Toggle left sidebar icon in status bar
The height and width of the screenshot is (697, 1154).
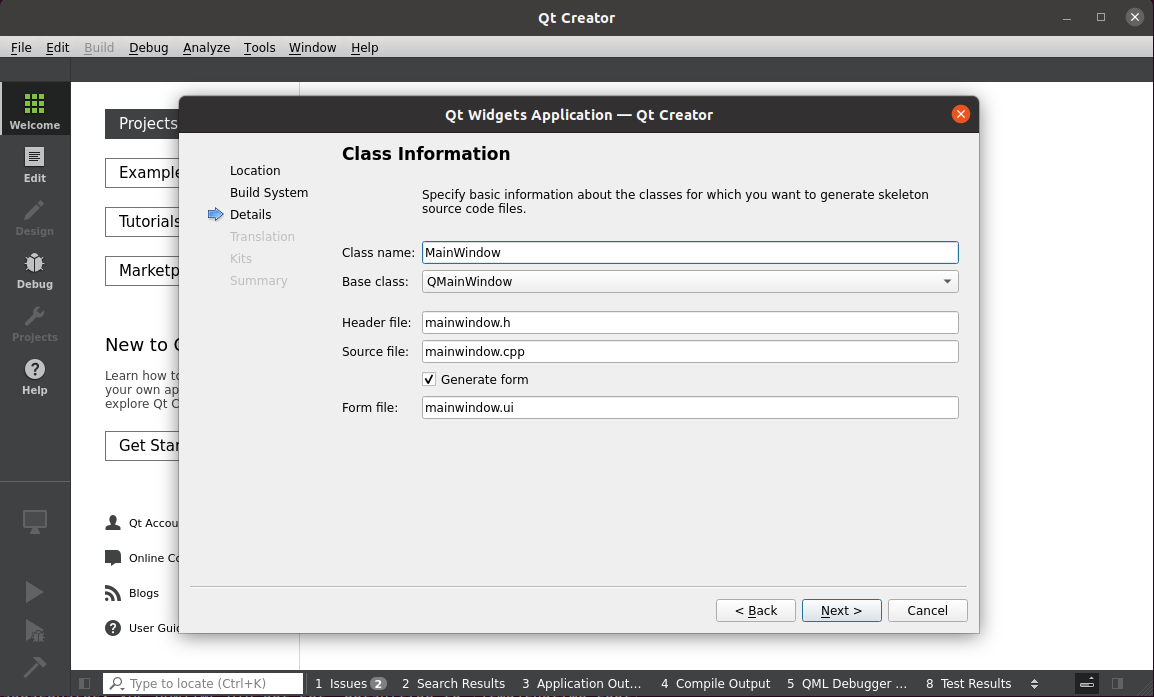[85, 684]
